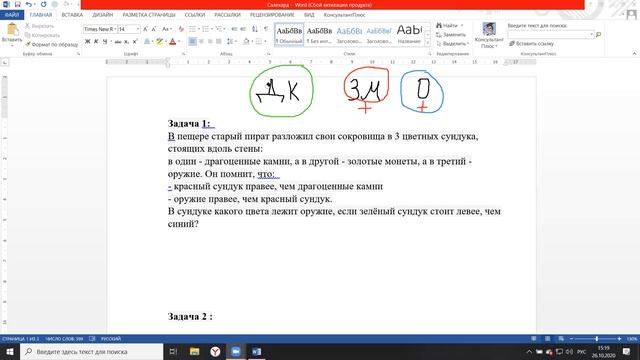Undo the last action
Image resolution: width=640 pixels, height=360 pixels.
(29, 4)
